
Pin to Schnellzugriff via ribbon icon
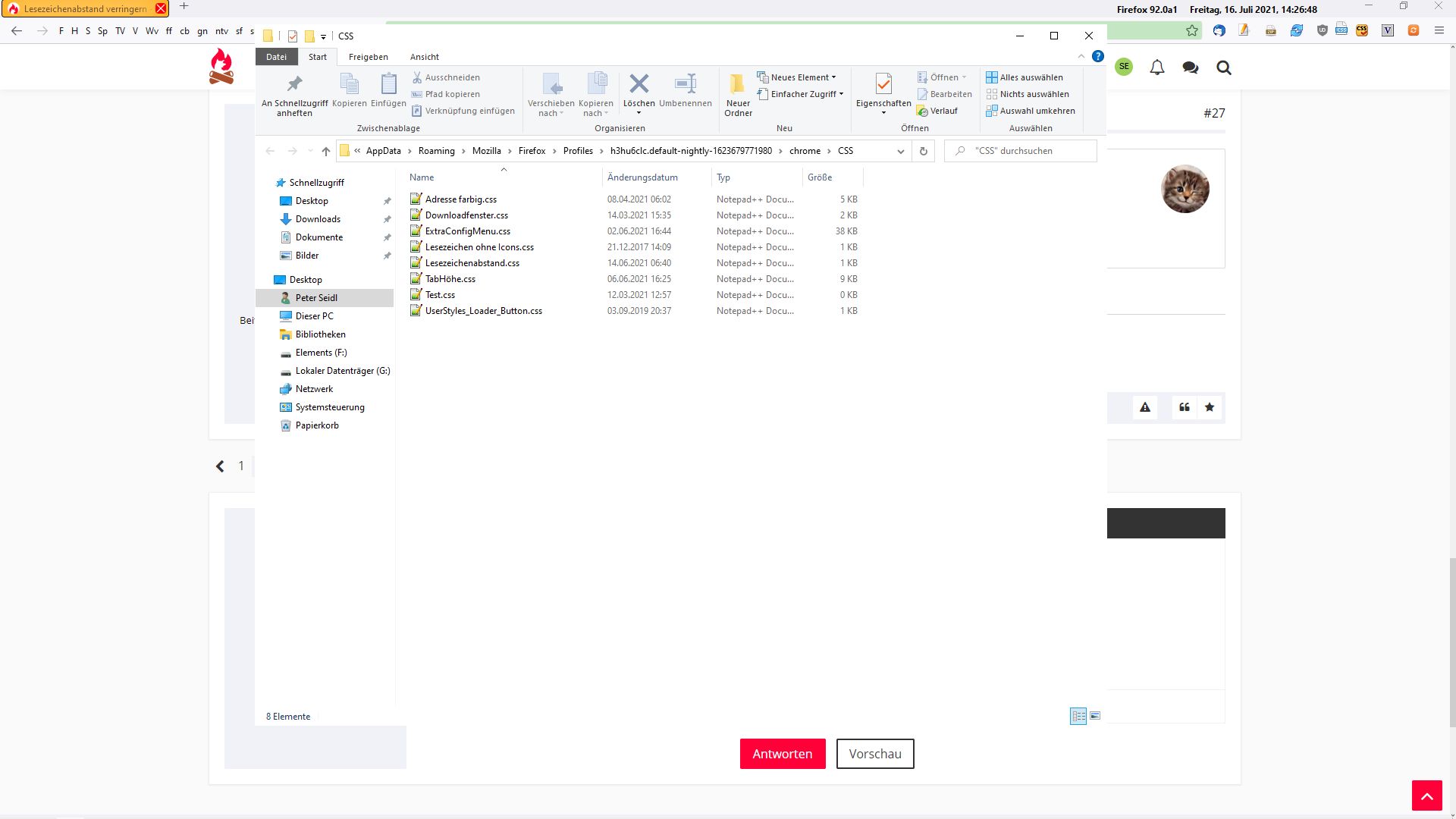point(294,83)
